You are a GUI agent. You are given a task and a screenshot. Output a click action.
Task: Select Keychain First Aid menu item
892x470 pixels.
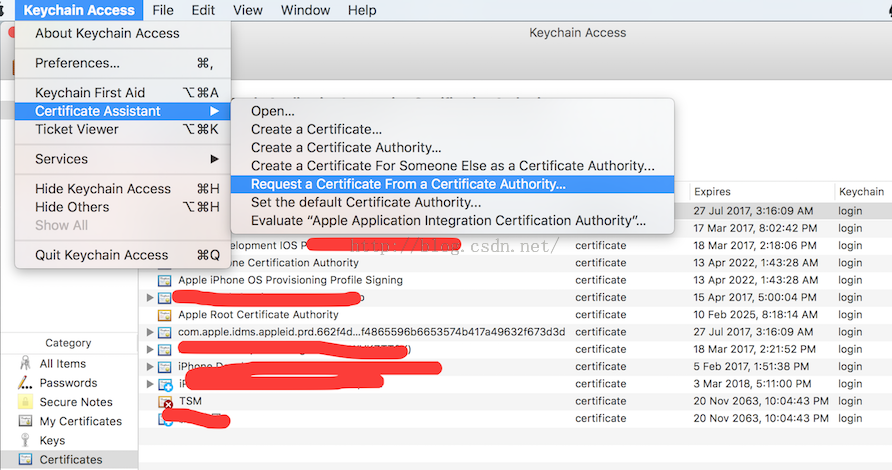[x=90, y=93]
